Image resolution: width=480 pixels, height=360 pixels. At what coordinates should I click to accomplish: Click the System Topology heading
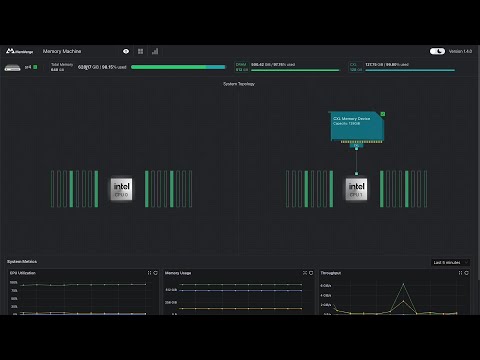point(239,84)
